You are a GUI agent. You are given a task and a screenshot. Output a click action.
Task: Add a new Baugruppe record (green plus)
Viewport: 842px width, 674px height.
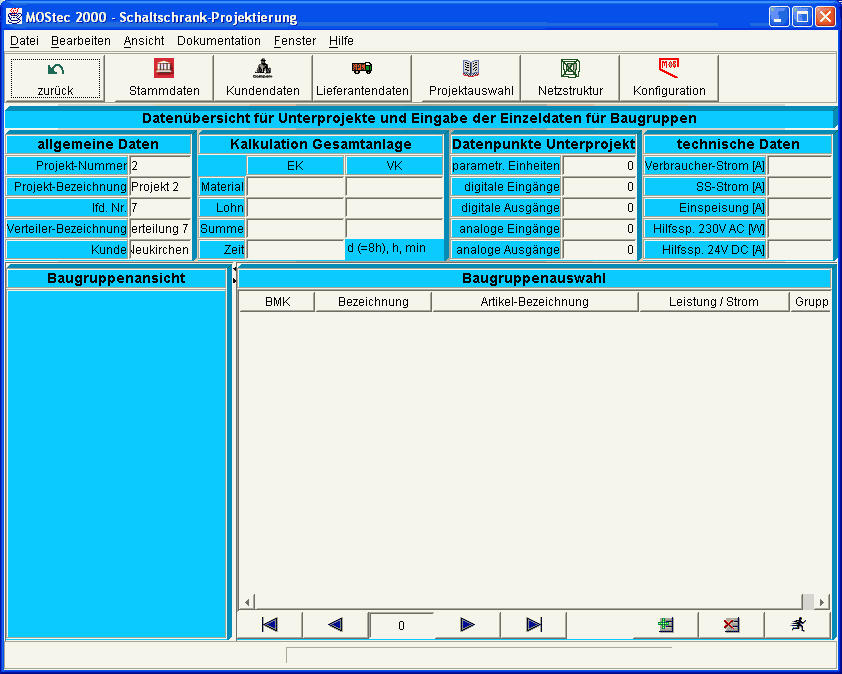pos(665,625)
